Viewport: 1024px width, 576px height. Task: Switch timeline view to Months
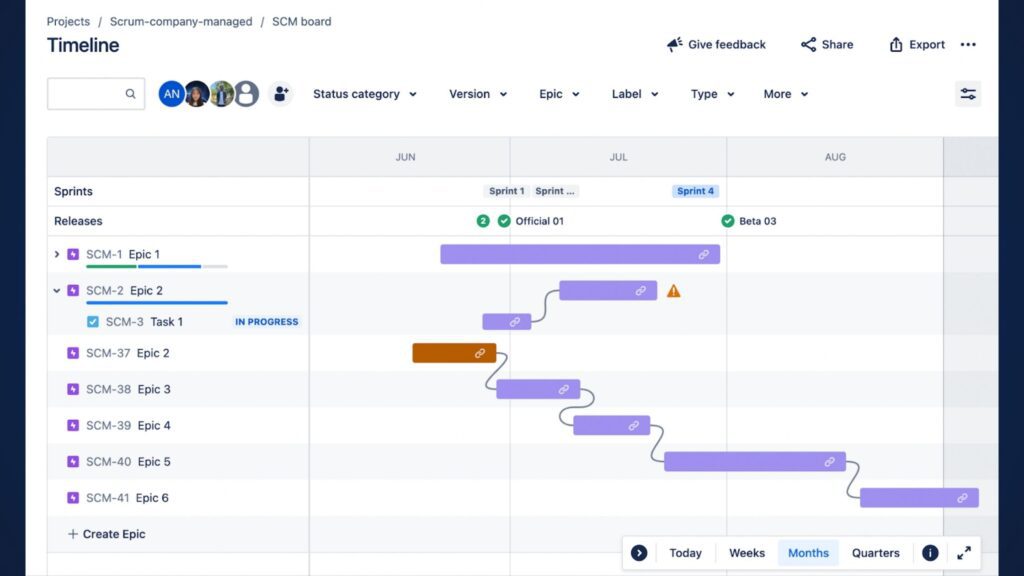click(x=808, y=552)
